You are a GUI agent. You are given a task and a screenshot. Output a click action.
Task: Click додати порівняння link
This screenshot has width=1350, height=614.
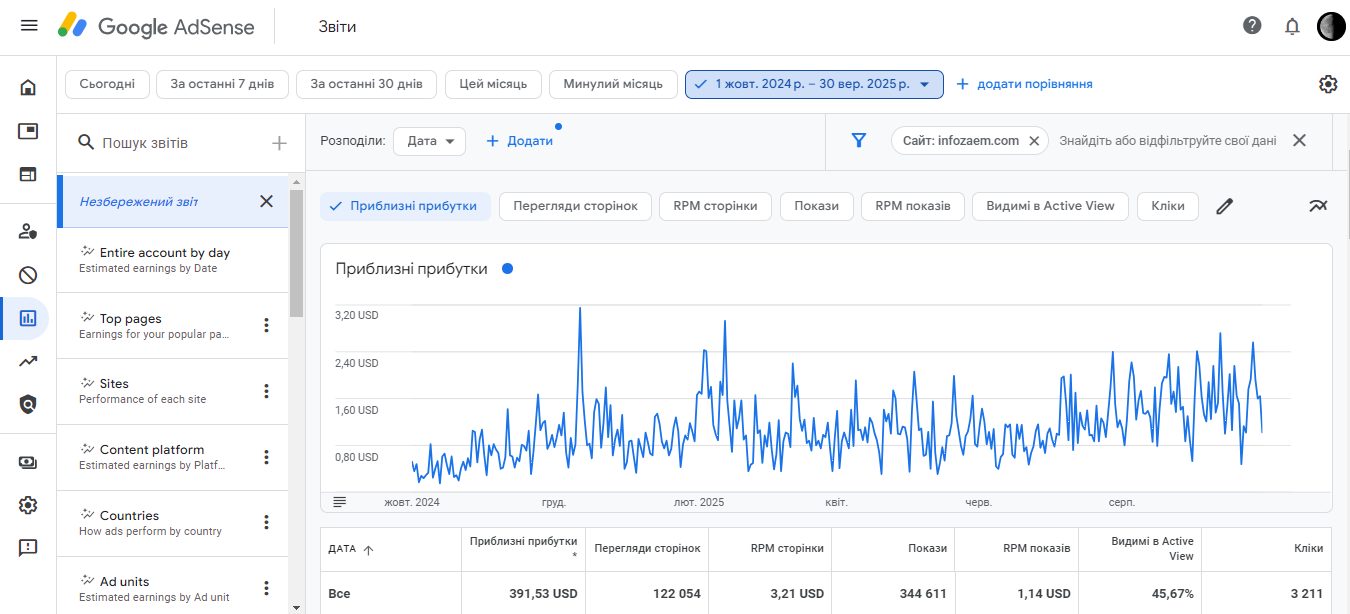click(1024, 84)
